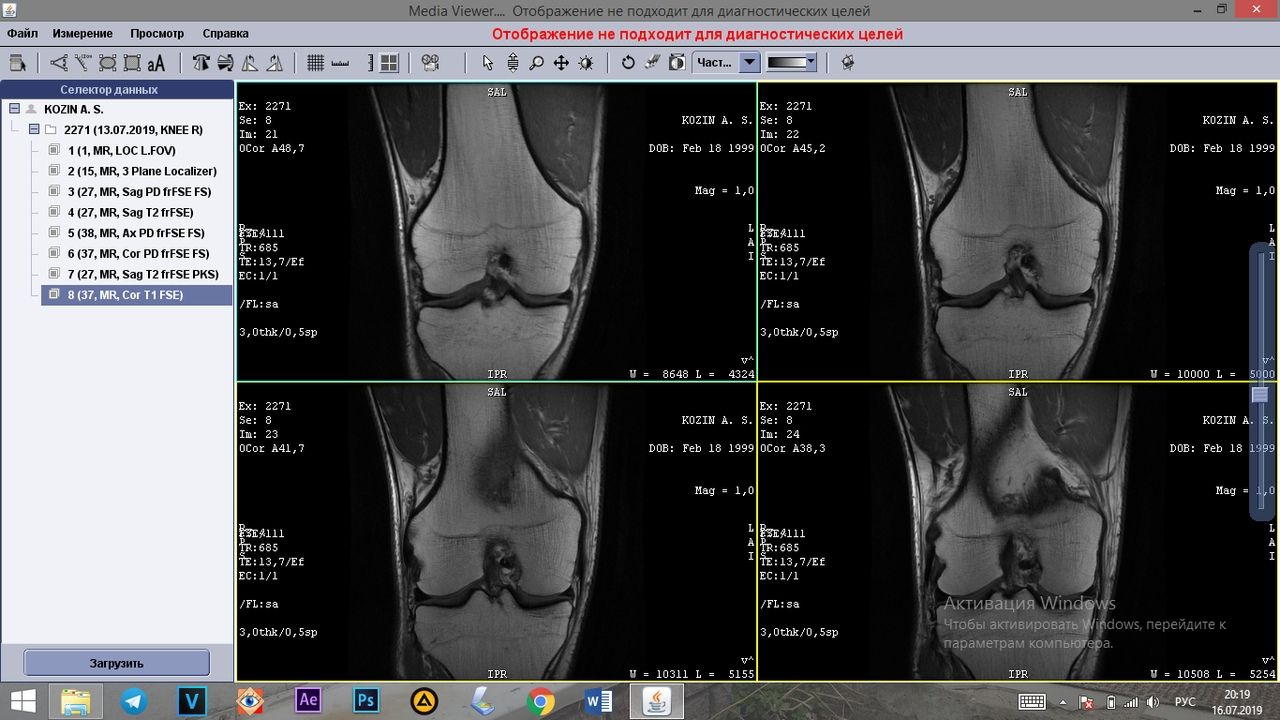Toggle the grid overlay
1280x720 pixels.
tap(315, 63)
